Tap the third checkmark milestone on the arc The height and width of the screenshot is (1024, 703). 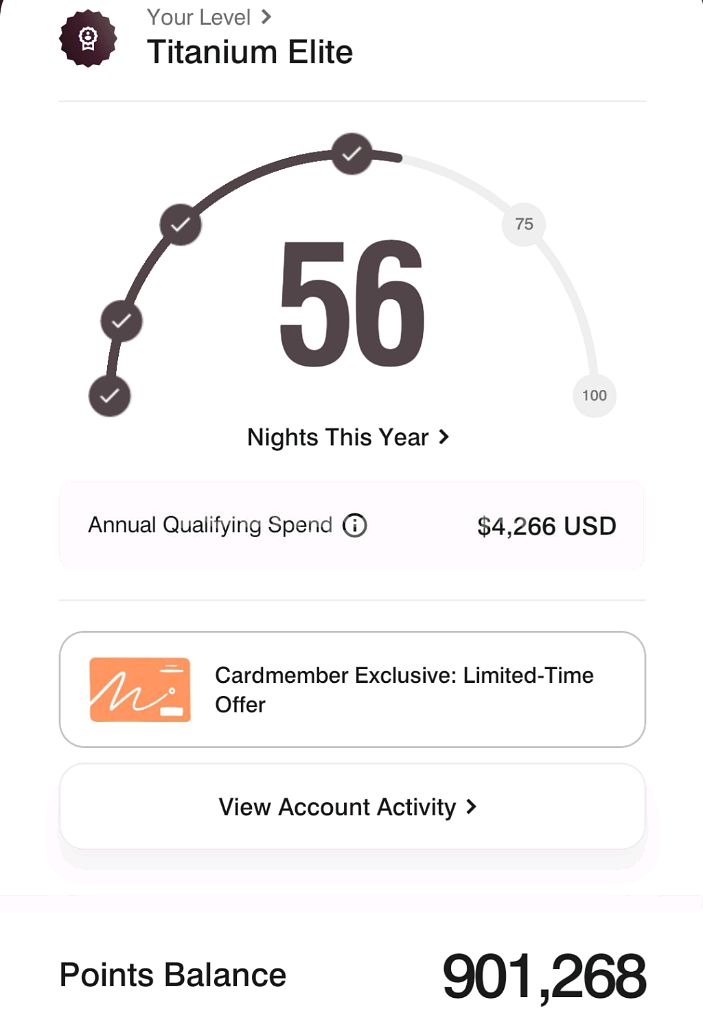[x=180, y=225]
